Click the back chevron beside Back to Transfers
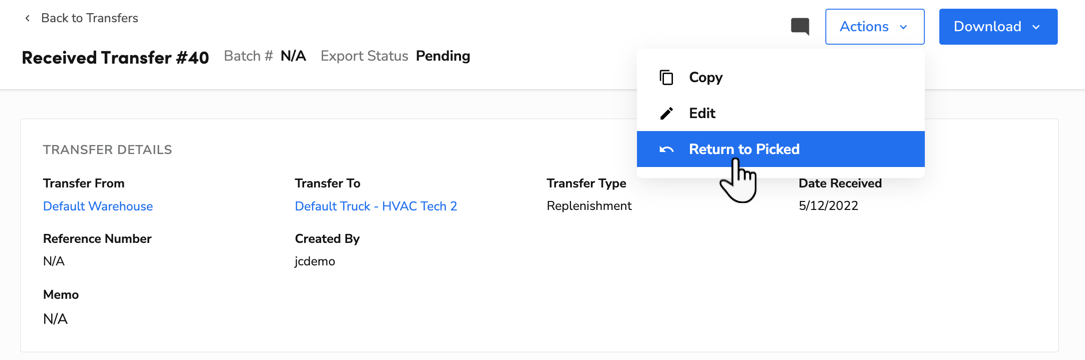Viewport: 1085px width, 360px height. click(x=28, y=18)
